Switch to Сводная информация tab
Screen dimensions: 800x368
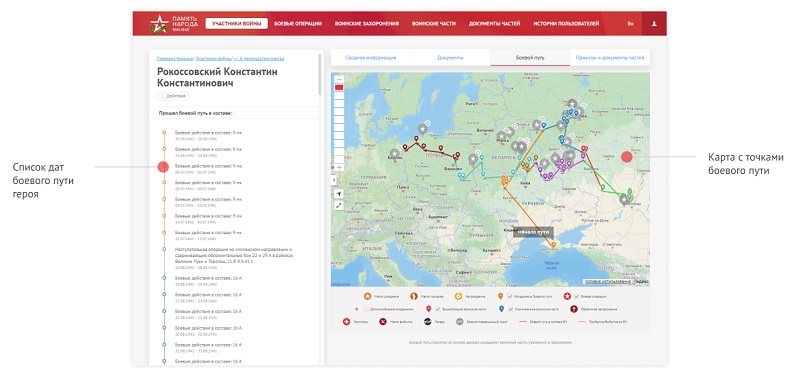[x=370, y=58]
